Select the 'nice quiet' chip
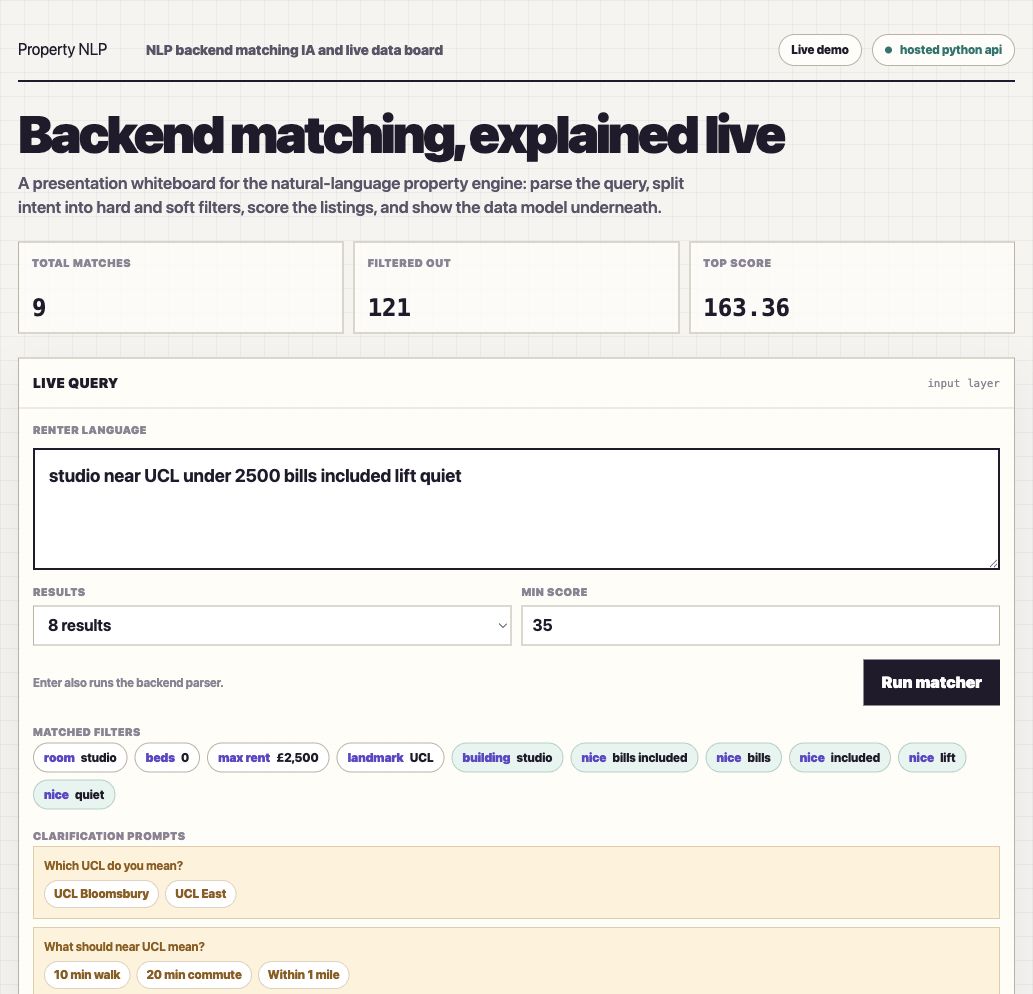 pyautogui.click(x=74, y=794)
